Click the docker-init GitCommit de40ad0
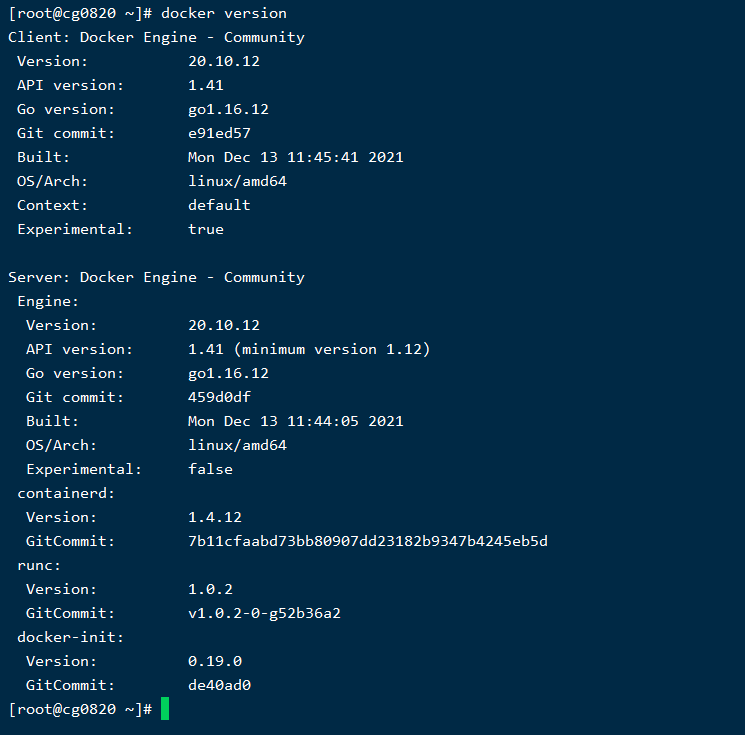 pyautogui.click(x=219, y=685)
